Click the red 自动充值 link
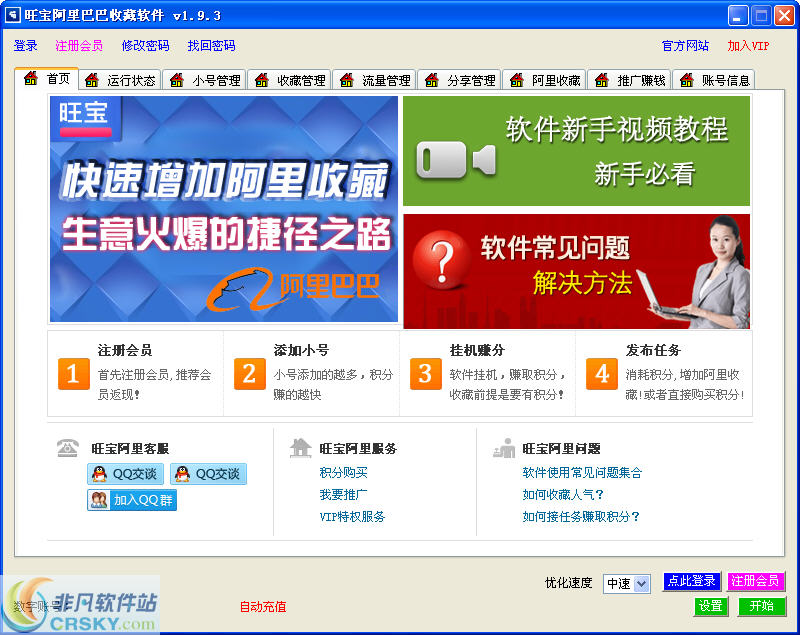800x635 pixels. (263, 607)
